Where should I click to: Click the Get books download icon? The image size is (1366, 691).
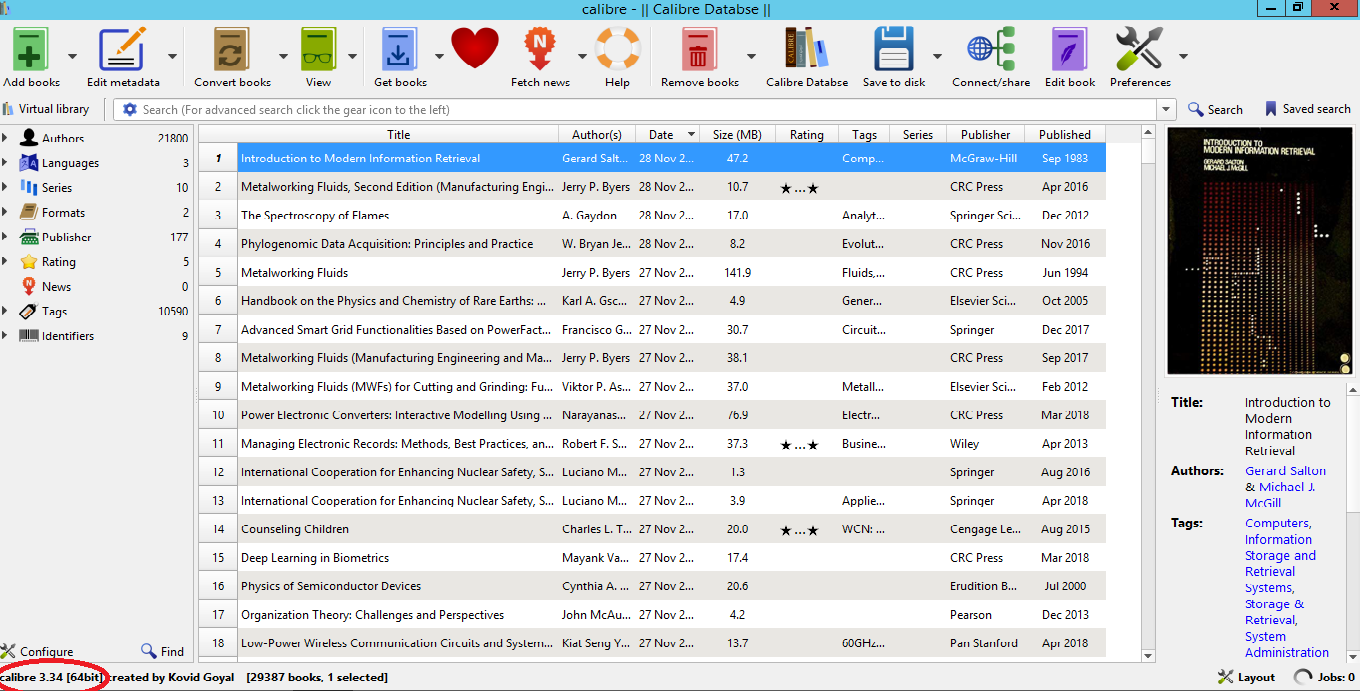point(399,48)
